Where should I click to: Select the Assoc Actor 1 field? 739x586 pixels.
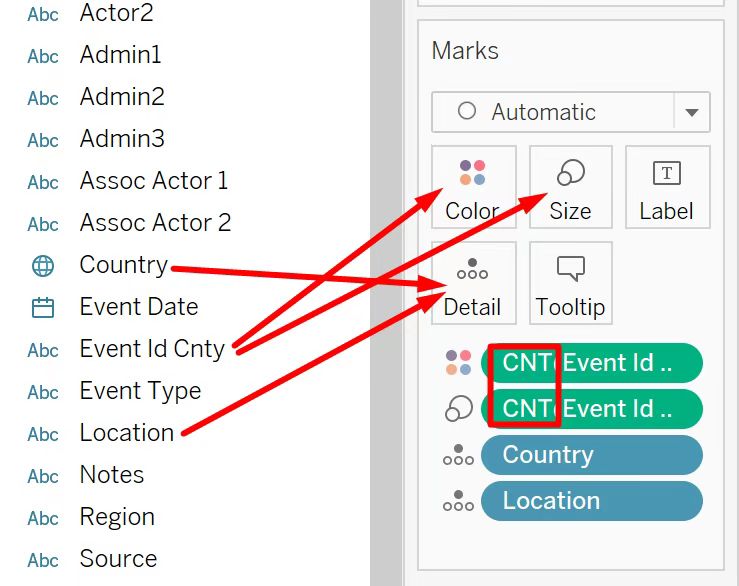click(x=154, y=181)
